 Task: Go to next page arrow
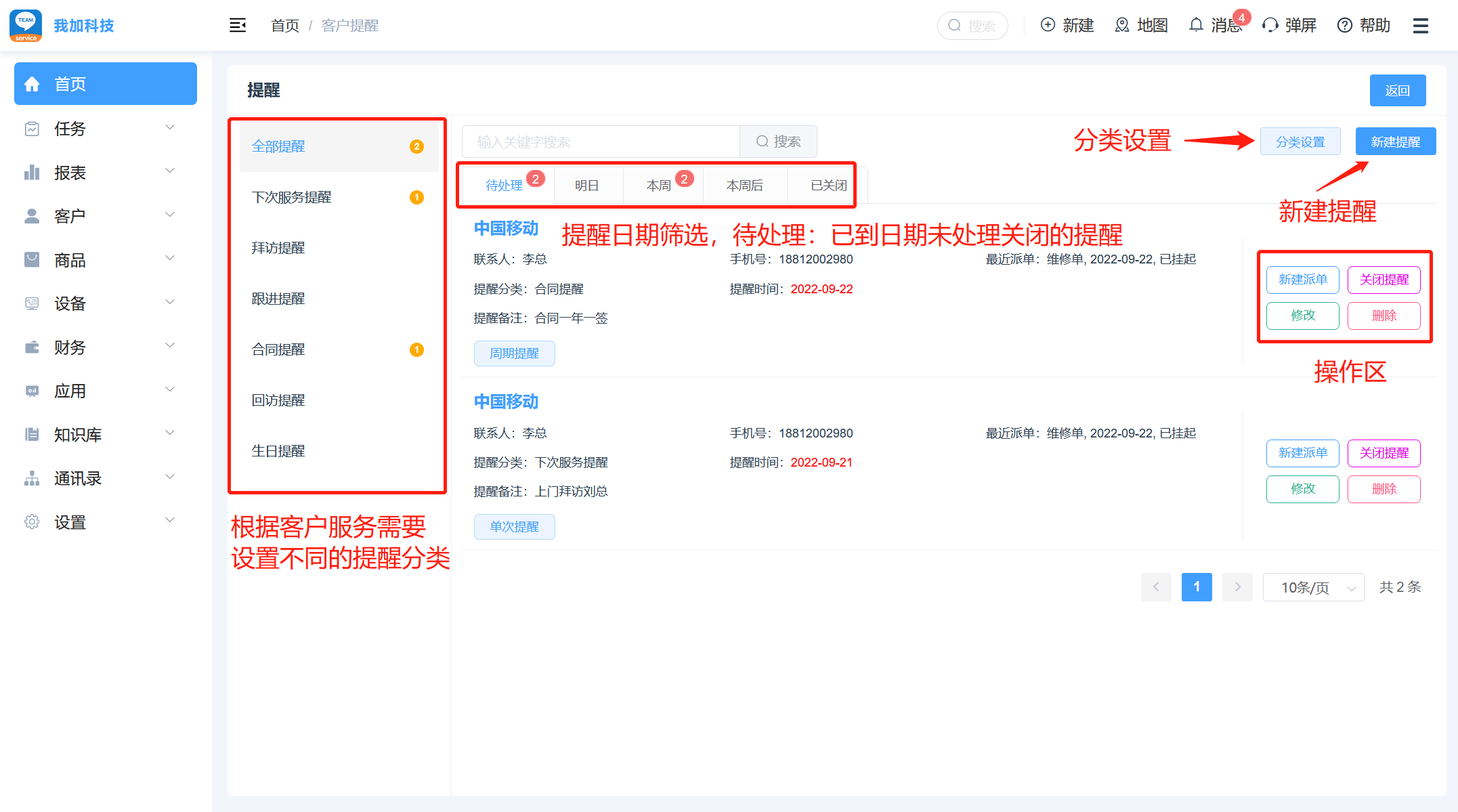click(x=1237, y=587)
